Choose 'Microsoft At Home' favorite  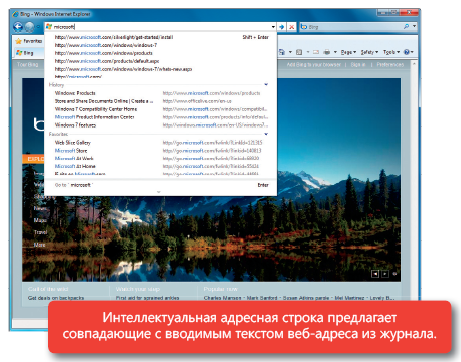pyautogui.click(x=162, y=166)
